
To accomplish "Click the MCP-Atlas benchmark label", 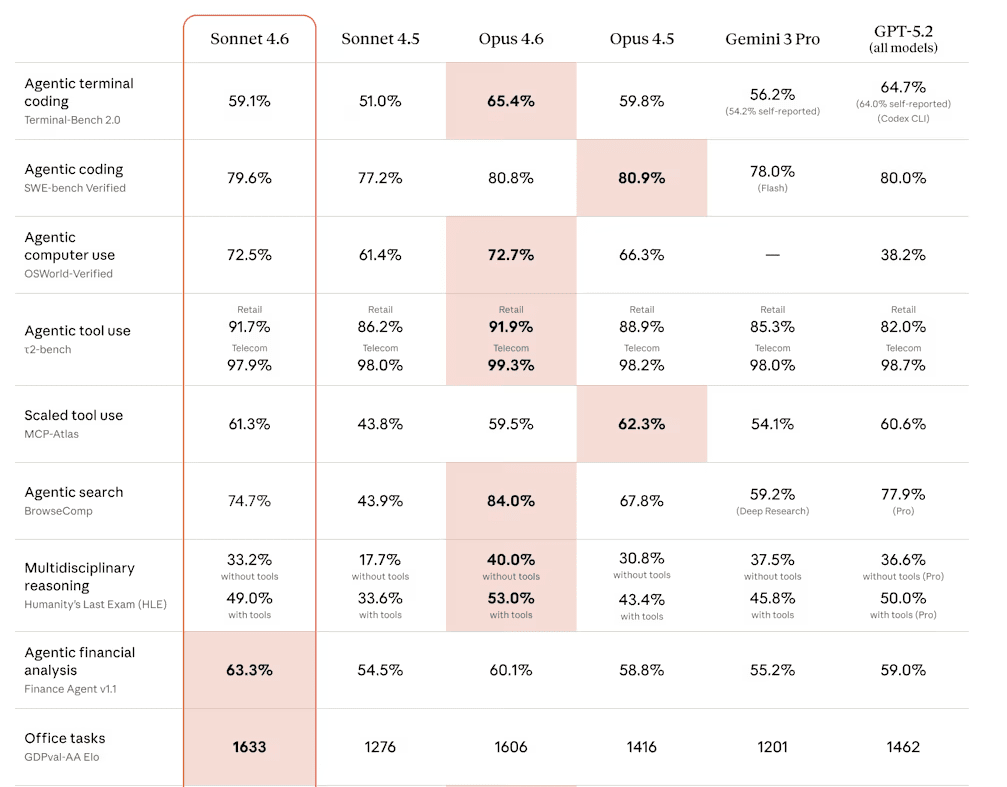I will click(51, 434).
